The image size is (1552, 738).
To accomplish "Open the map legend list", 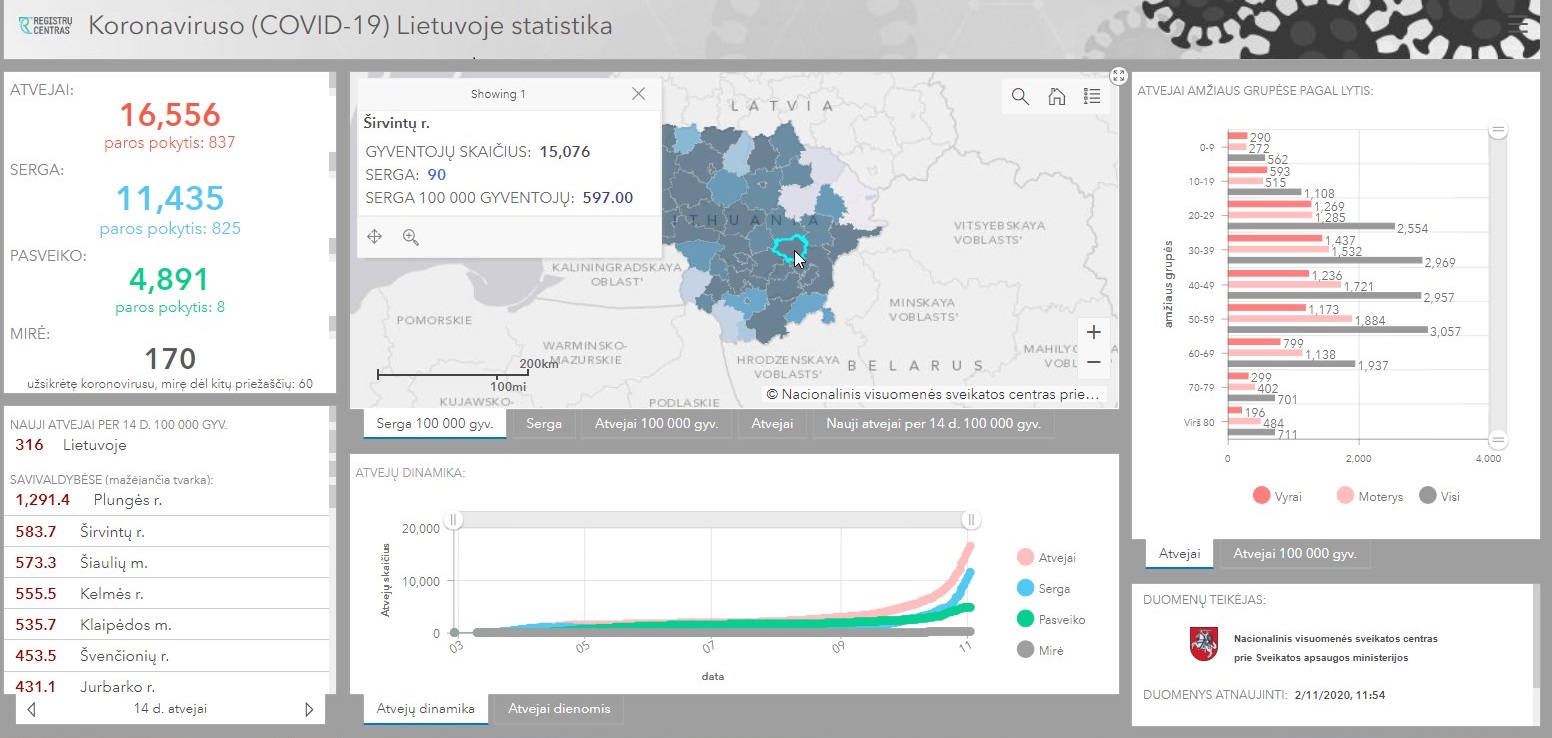I will coord(1092,97).
